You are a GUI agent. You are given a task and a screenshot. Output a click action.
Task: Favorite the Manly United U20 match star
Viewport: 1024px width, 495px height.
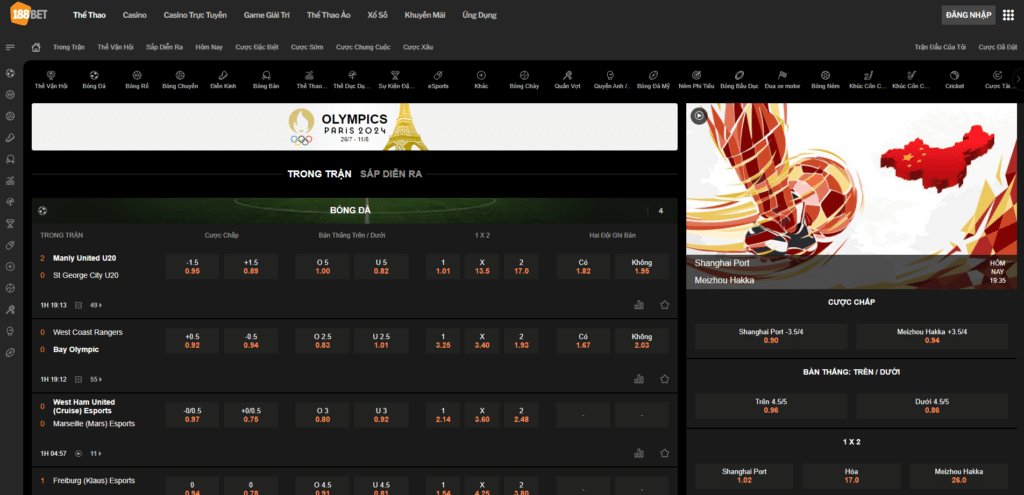(x=665, y=305)
